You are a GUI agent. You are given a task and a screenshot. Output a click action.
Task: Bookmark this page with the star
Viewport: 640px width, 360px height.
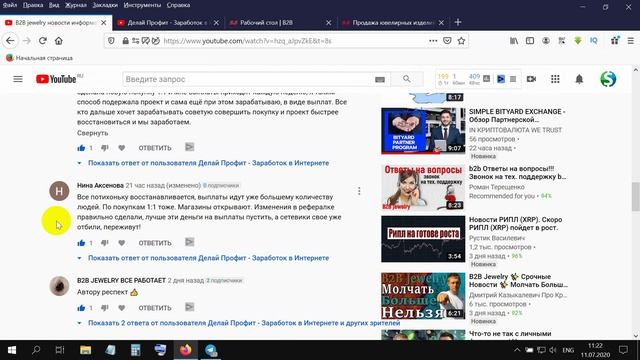461,41
